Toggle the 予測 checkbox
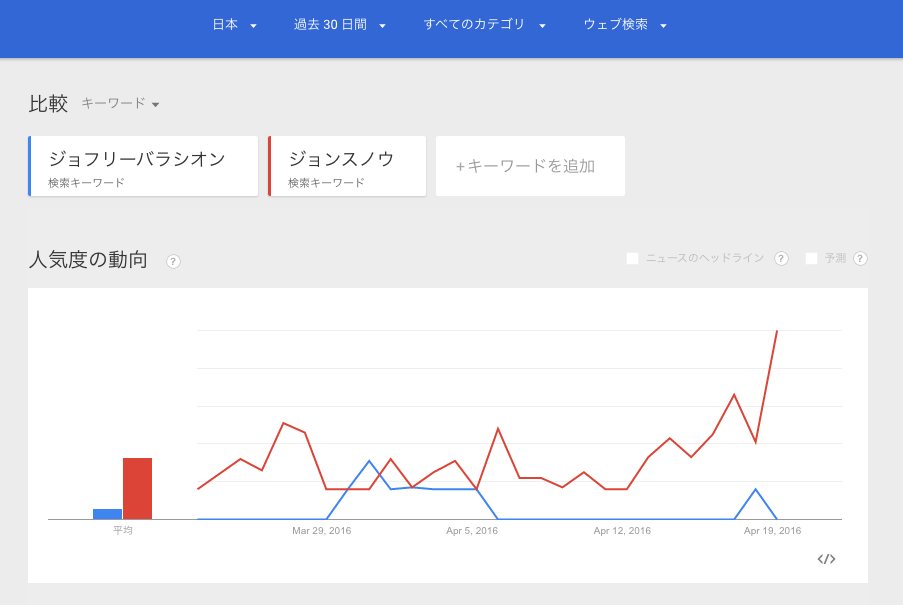 [x=811, y=258]
